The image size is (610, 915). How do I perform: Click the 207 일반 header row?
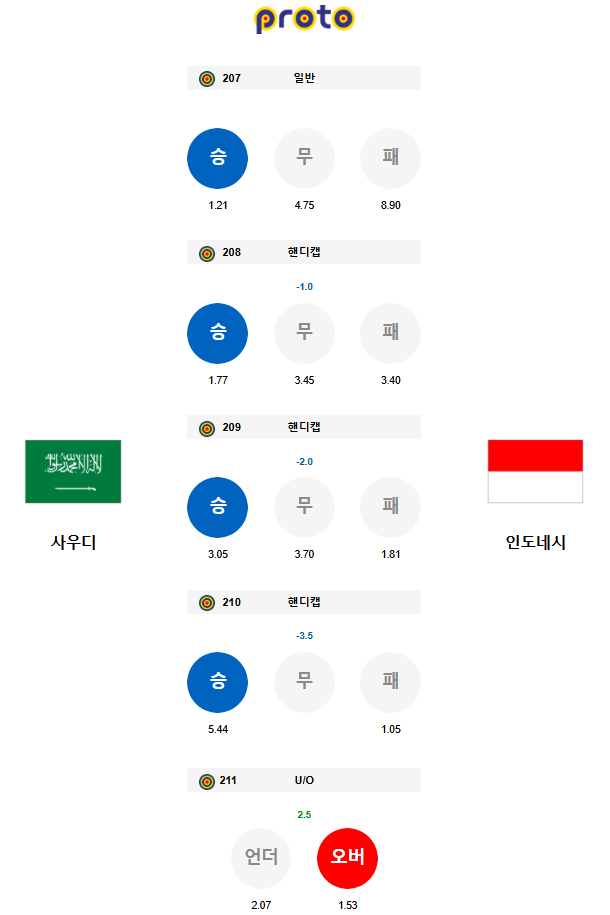click(x=304, y=78)
